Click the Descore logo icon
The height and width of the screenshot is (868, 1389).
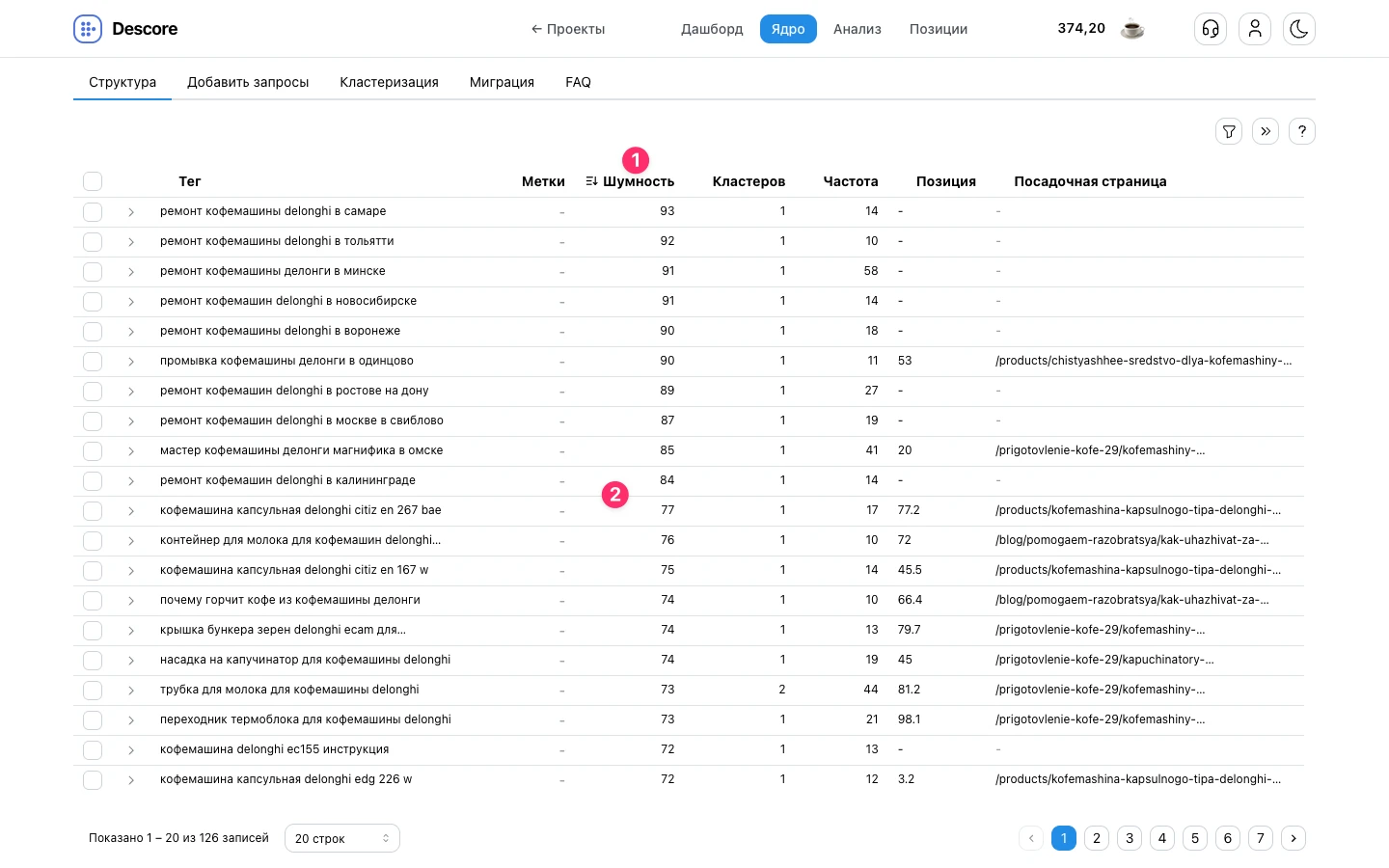pyautogui.click(x=88, y=29)
